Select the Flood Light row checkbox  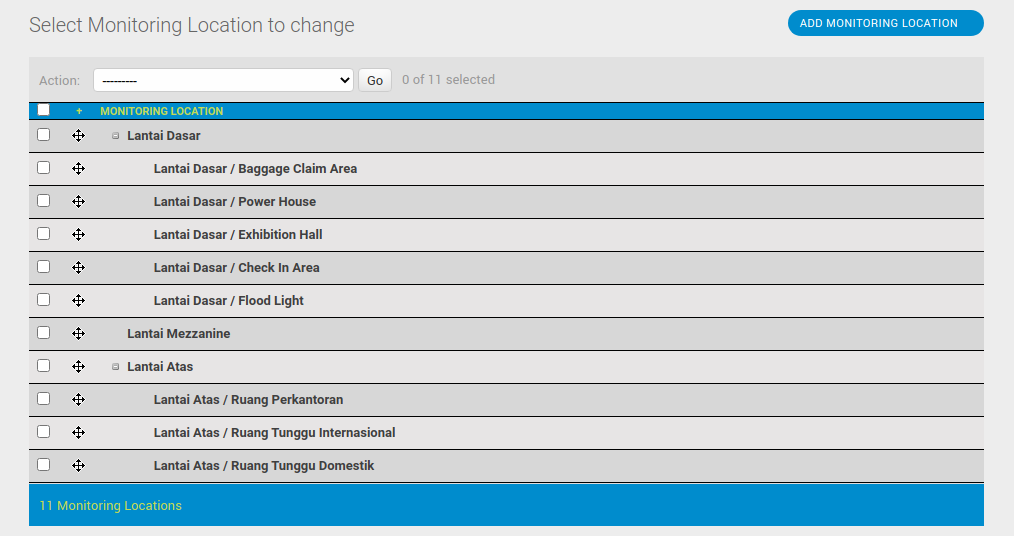coord(43,300)
